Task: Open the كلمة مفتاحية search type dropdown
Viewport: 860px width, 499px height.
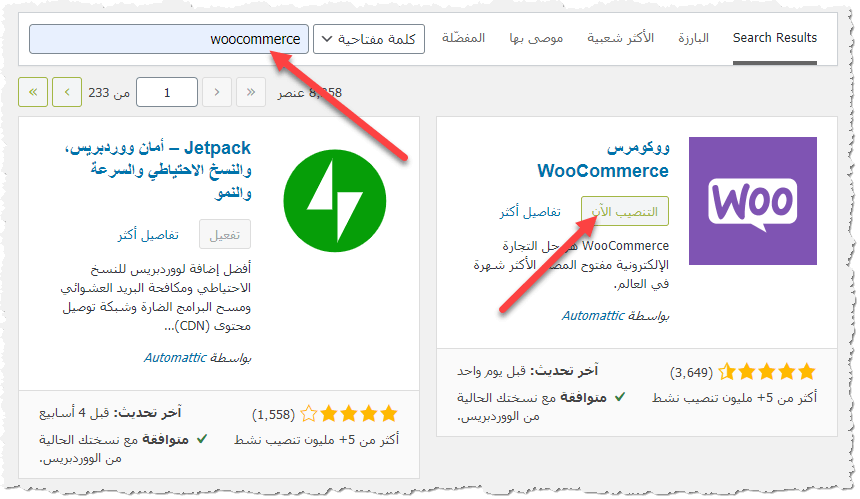Action: tap(369, 39)
